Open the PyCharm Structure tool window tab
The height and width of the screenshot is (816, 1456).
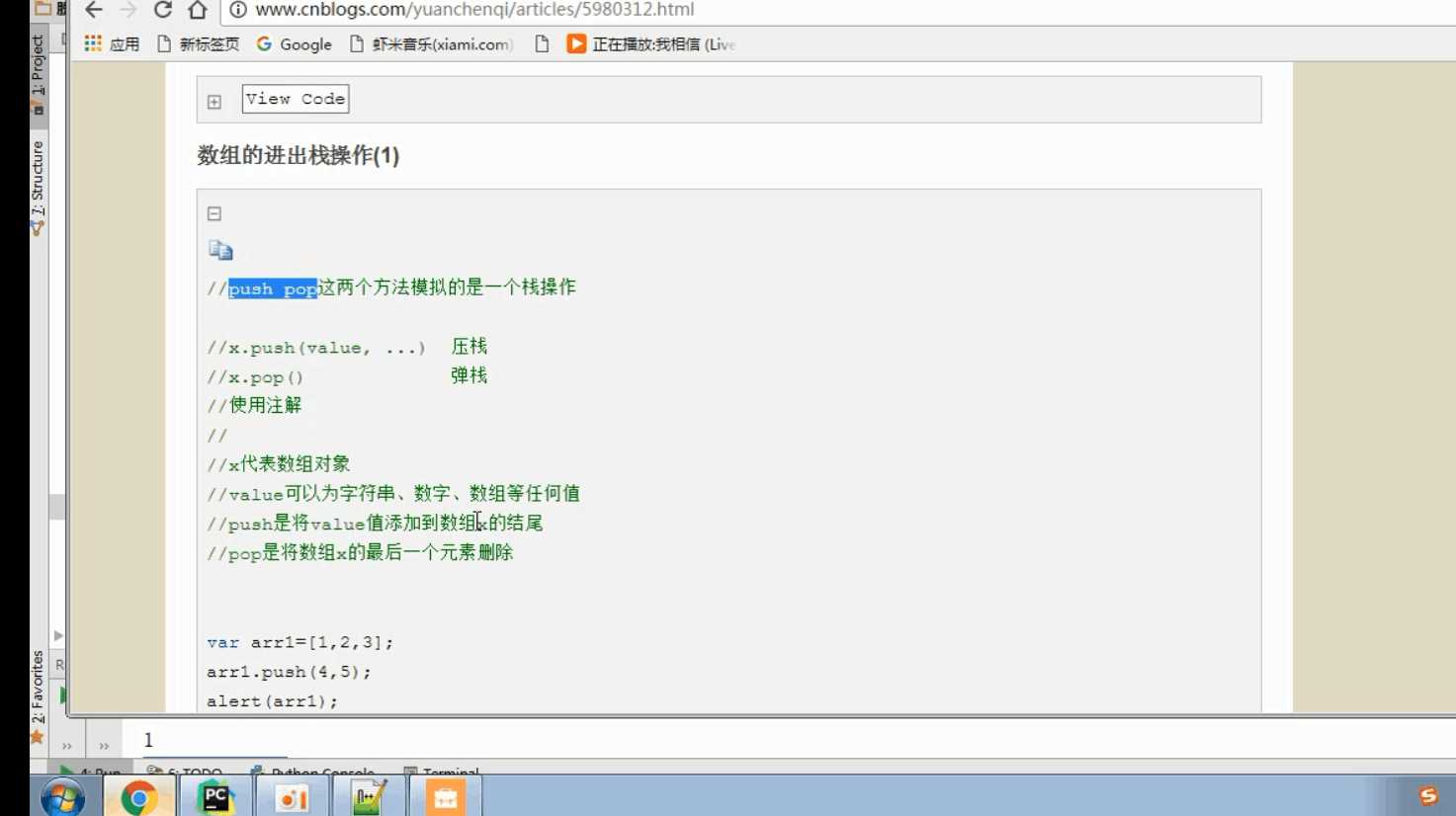(38, 188)
